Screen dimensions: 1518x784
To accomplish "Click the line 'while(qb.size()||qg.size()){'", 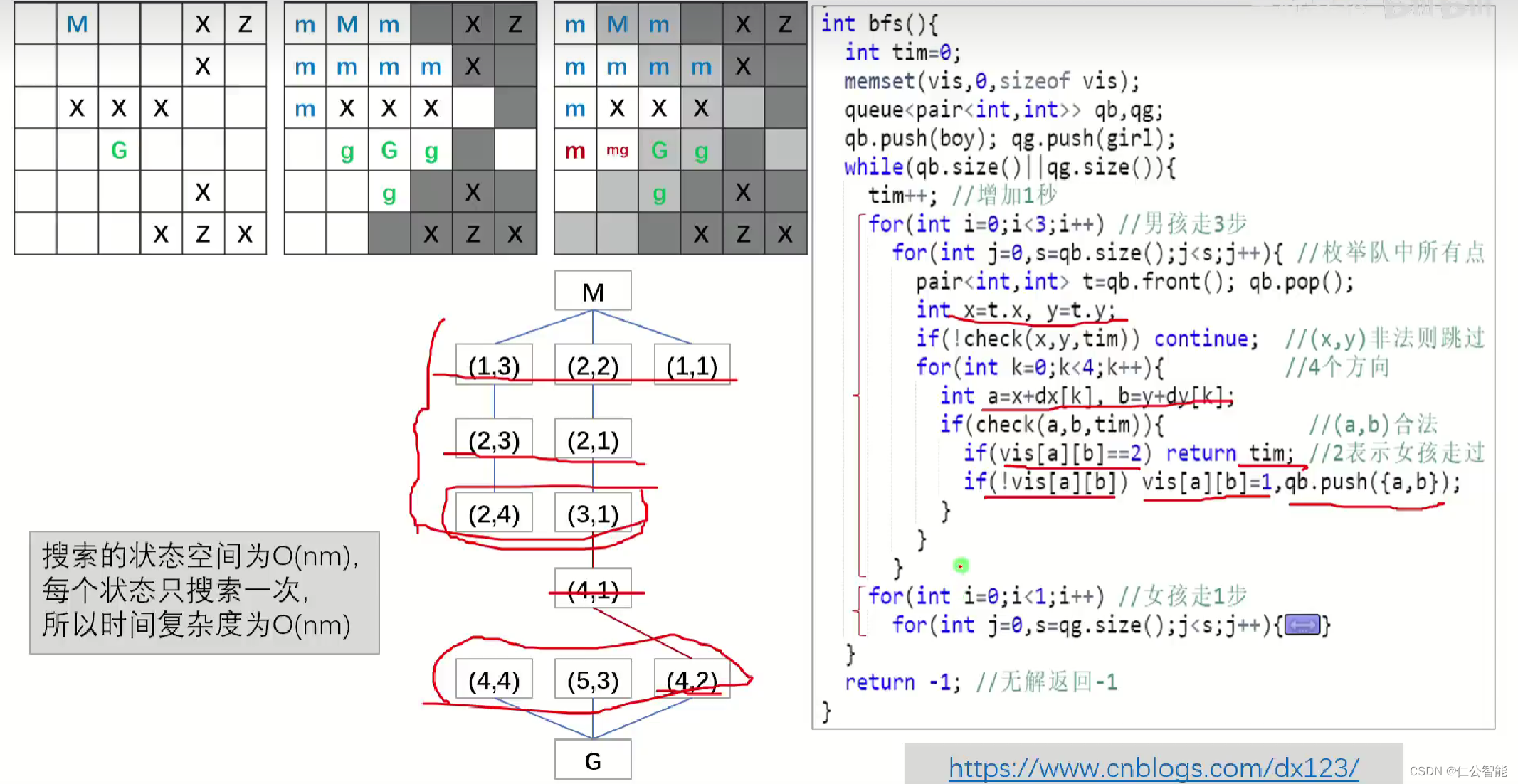I will click(x=1010, y=167).
